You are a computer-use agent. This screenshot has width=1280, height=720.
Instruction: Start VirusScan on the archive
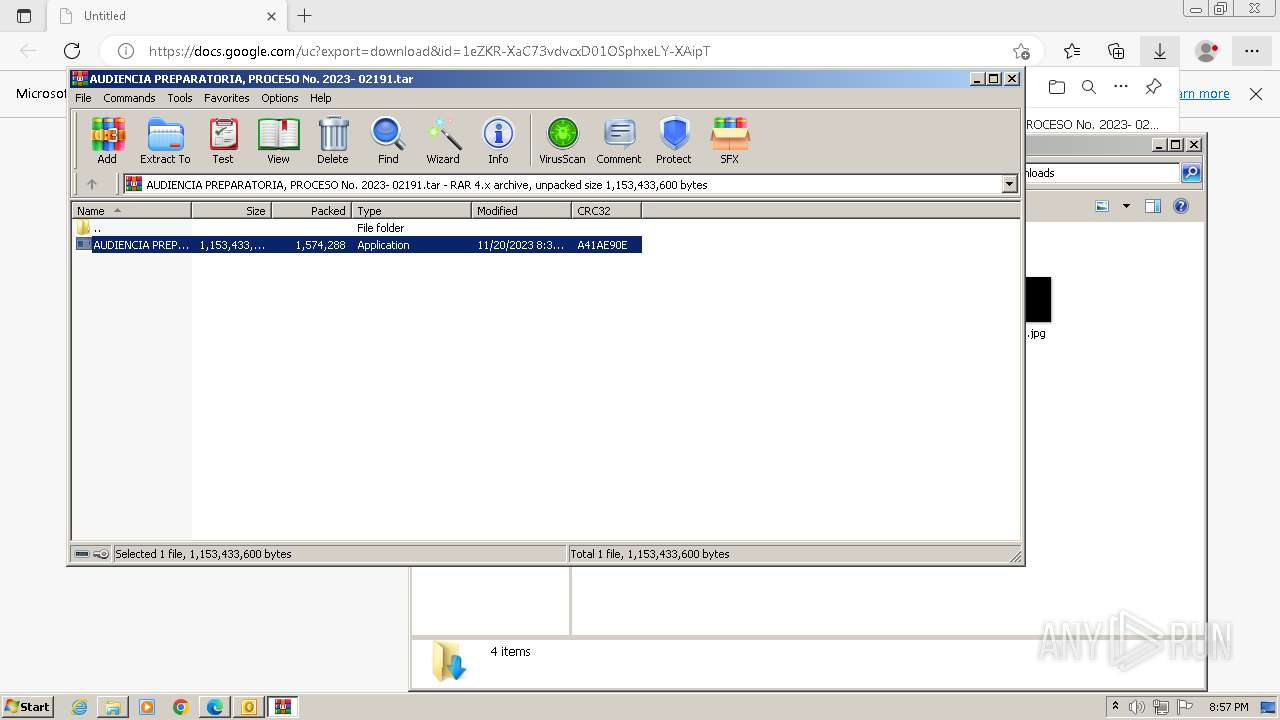click(562, 141)
